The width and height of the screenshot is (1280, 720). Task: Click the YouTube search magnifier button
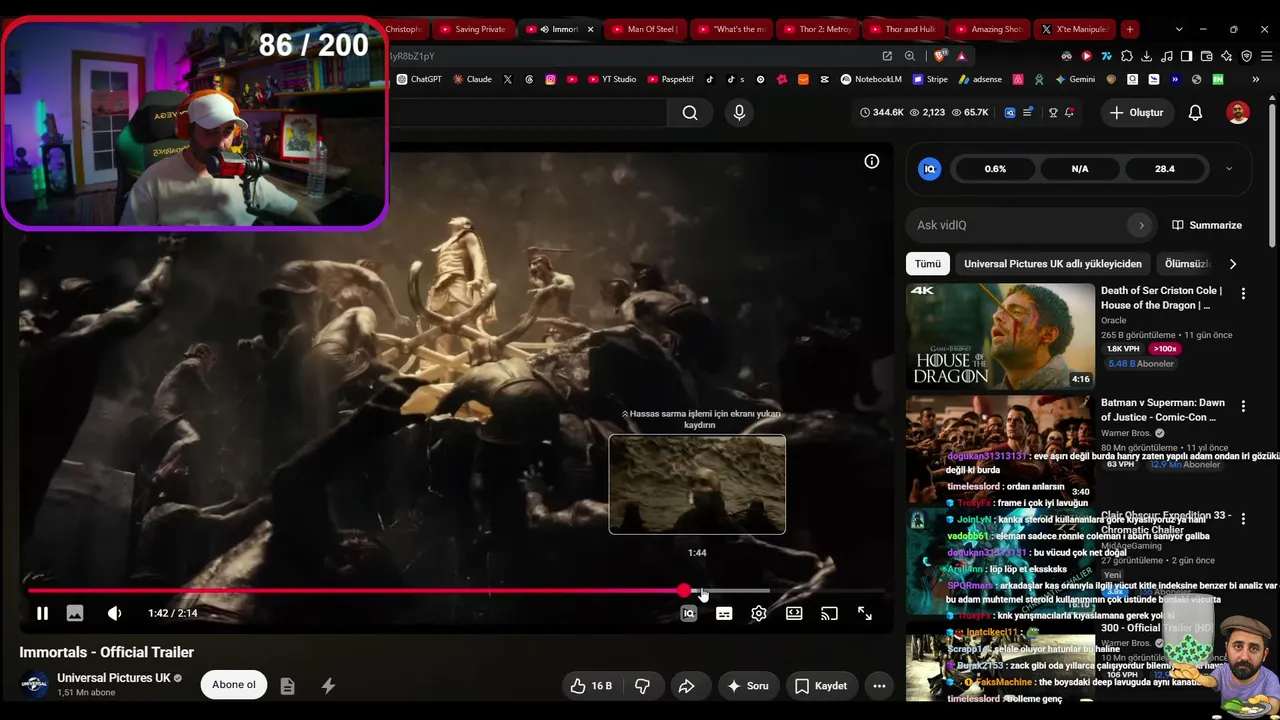(x=690, y=113)
